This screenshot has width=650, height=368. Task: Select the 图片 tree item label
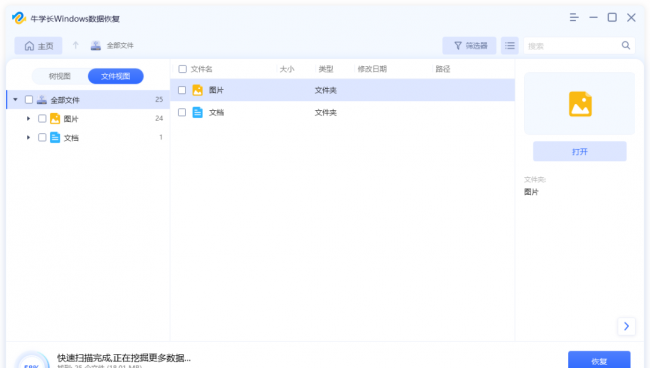point(71,119)
